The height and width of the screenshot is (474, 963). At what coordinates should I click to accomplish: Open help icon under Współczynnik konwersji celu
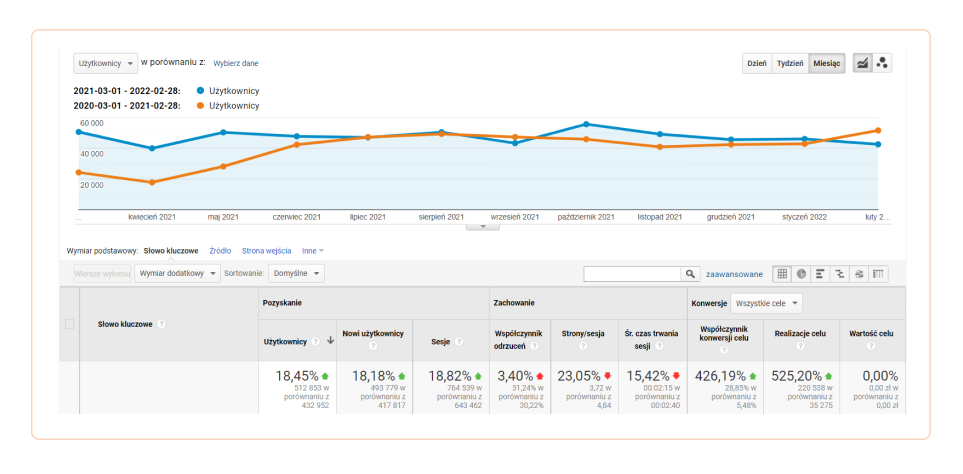coord(724,350)
